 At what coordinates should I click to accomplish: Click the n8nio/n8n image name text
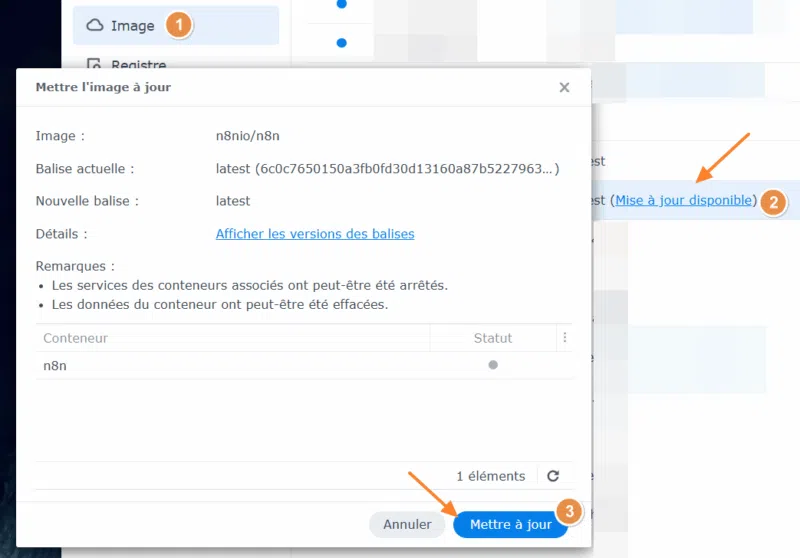tap(247, 136)
